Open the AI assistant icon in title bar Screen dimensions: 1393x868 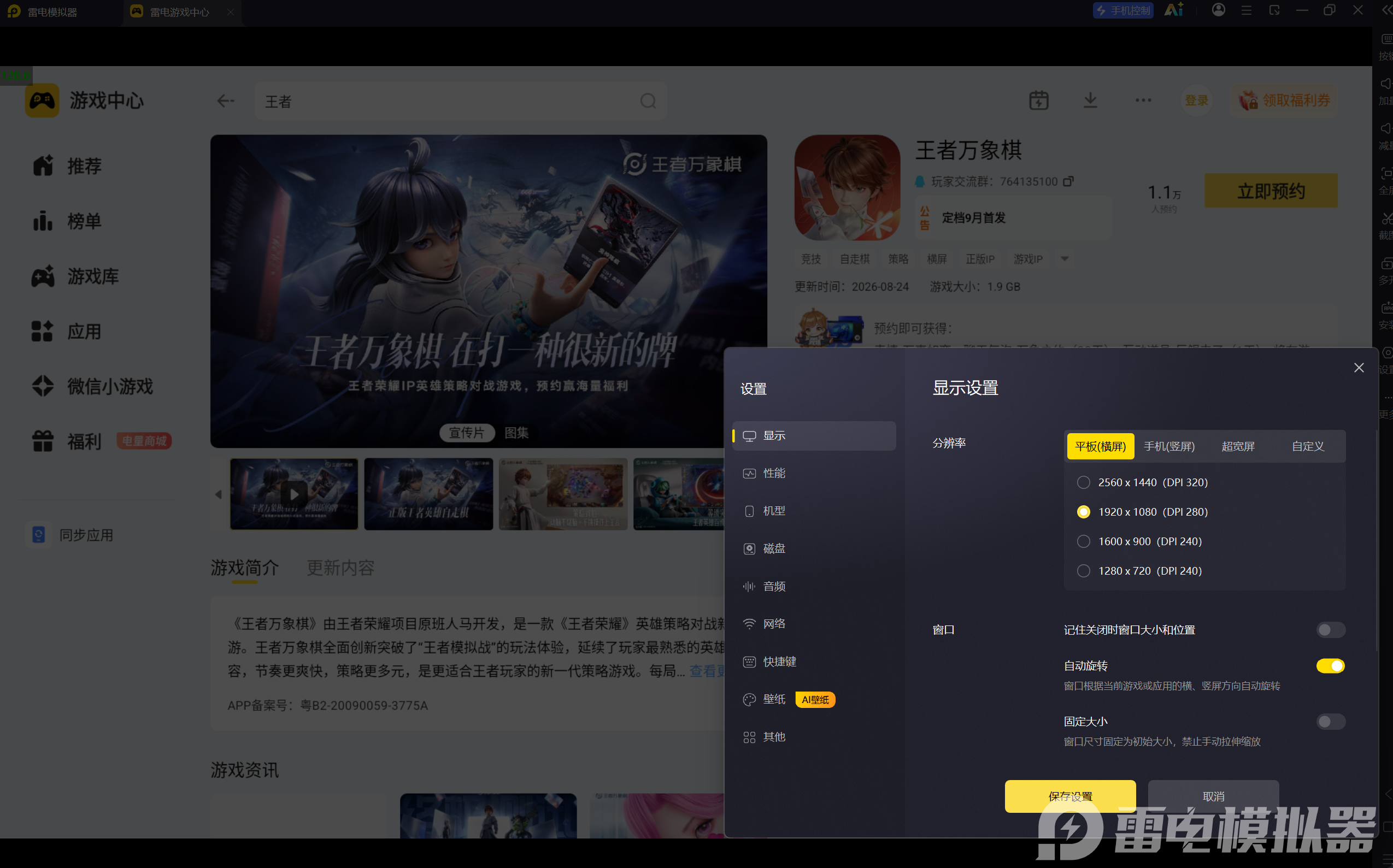[x=1174, y=10]
